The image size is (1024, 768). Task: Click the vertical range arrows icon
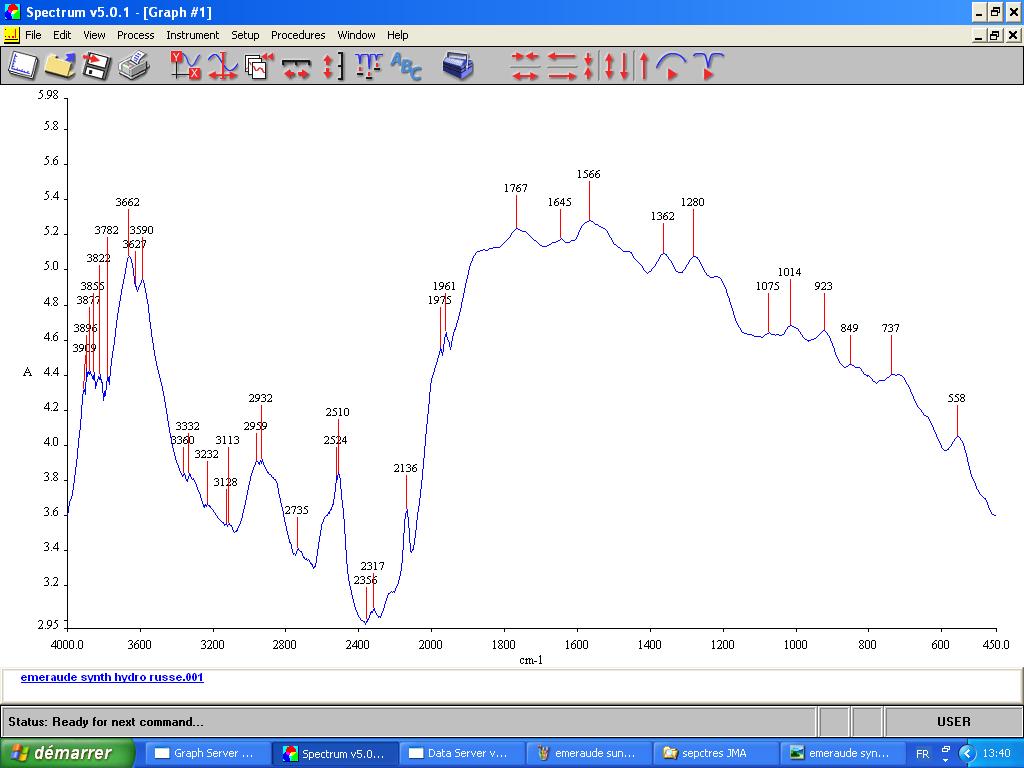331,66
